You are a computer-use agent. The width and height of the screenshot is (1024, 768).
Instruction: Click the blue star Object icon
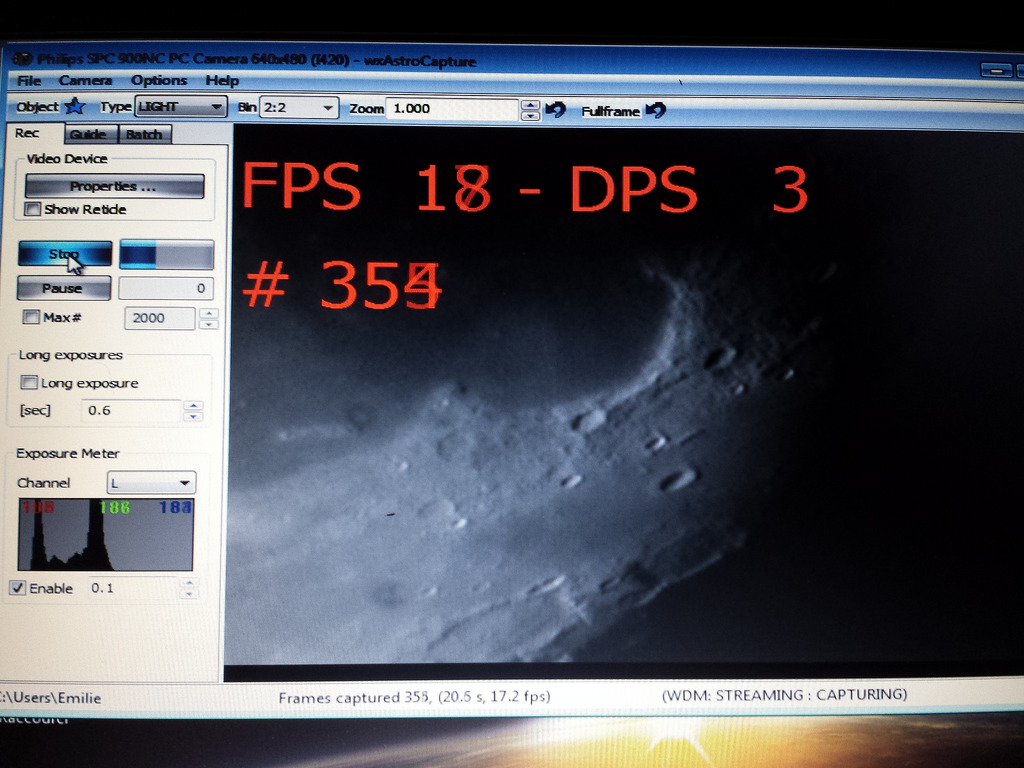click(x=74, y=106)
